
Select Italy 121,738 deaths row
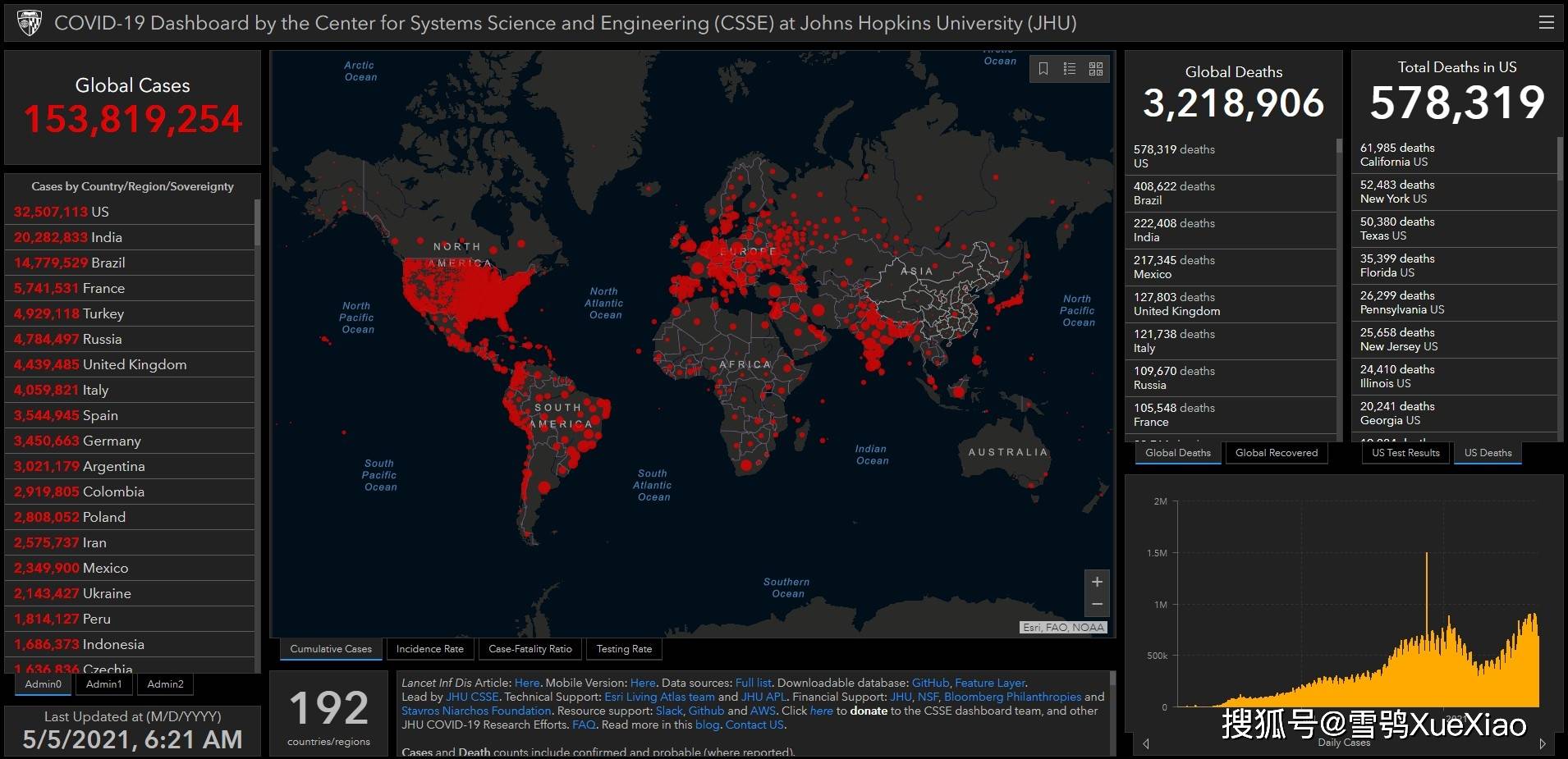click(x=1231, y=341)
